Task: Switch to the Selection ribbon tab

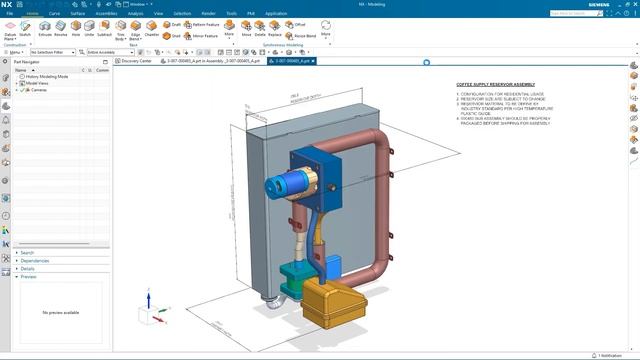Action: pyautogui.click(x=182, y=13)
